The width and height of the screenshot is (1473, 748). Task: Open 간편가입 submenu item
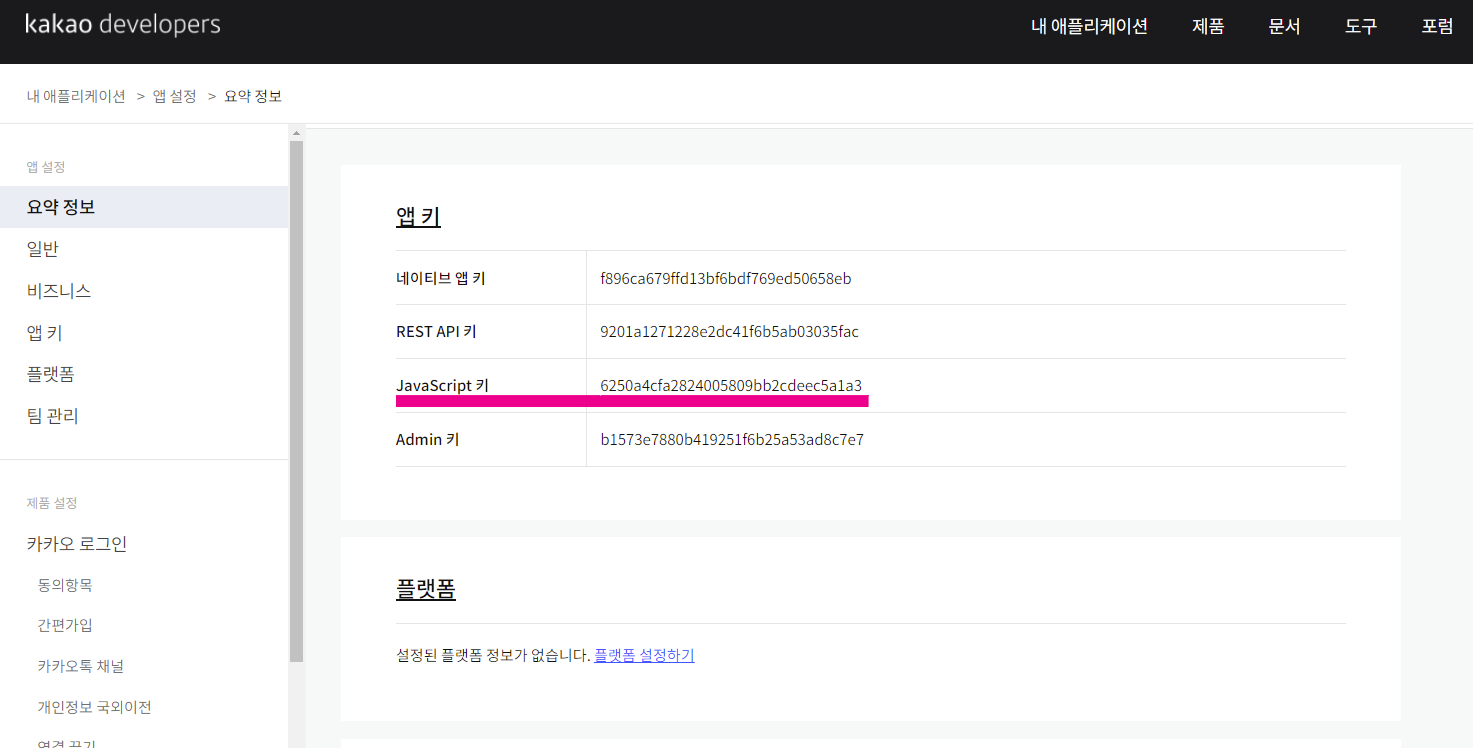pos(65,625)
